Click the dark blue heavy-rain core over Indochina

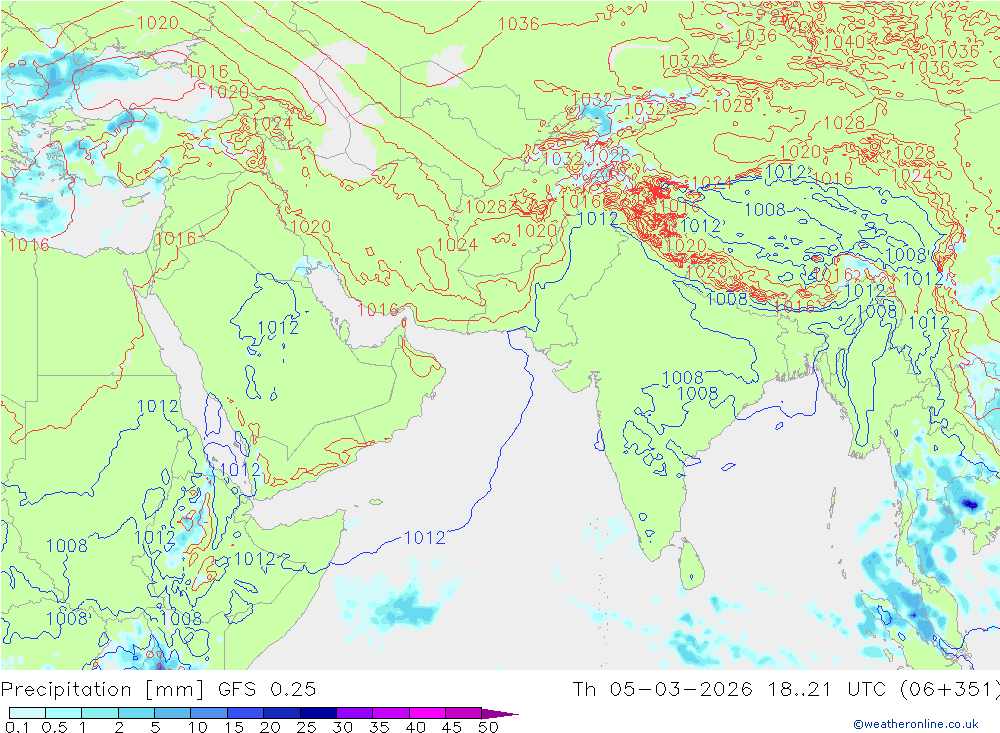(x=970, y=504)
